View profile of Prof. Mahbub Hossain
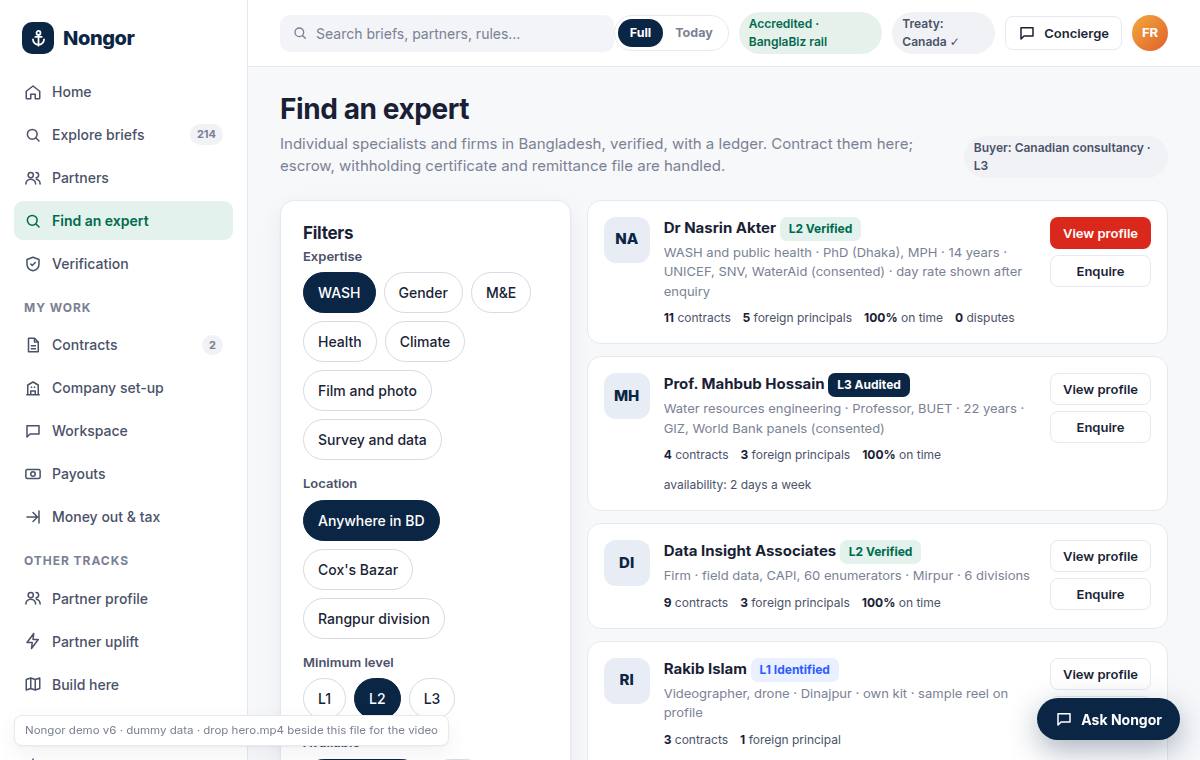1200x760 pixels. [x=1100, y=389]
